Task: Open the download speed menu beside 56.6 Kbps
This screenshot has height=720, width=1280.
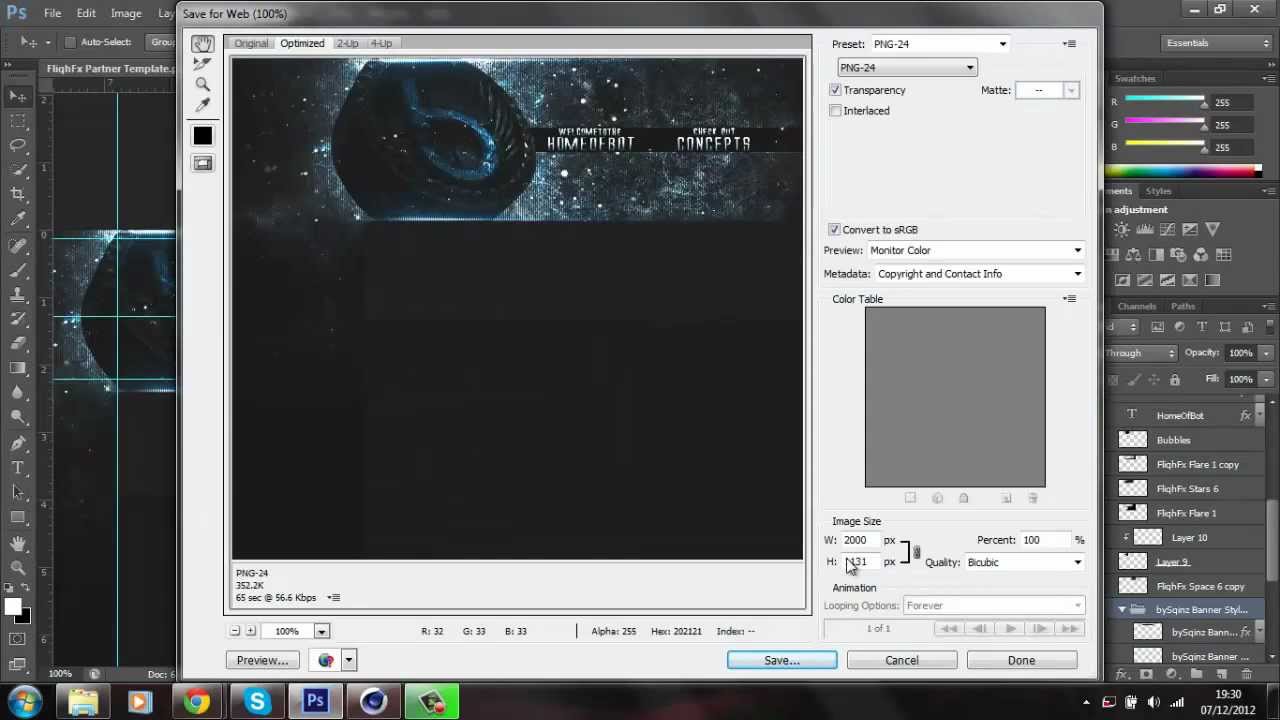Action: pyautogui.click(x=334, y=598)
